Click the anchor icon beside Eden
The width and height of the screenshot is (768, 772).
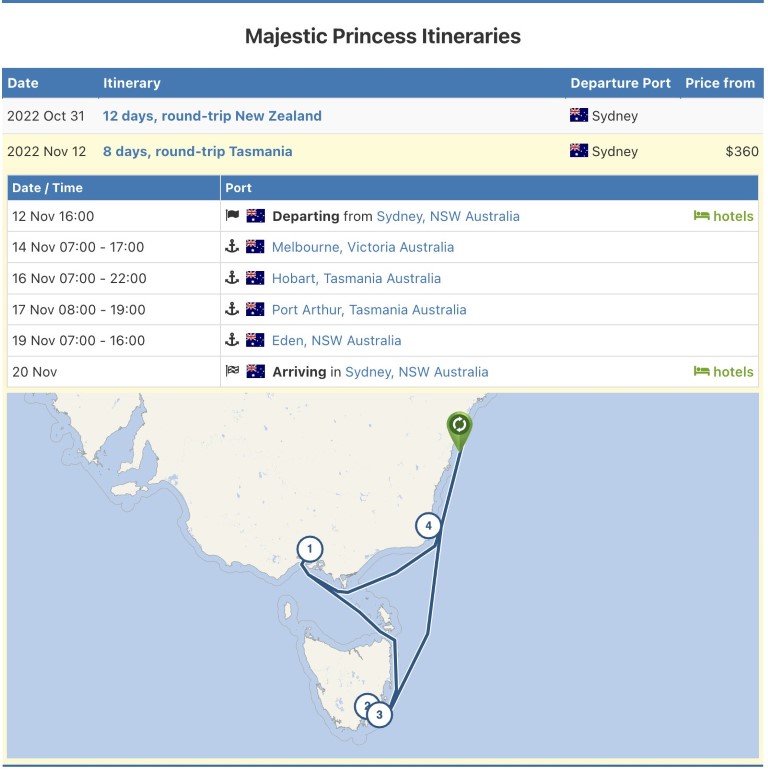(232, 340)
